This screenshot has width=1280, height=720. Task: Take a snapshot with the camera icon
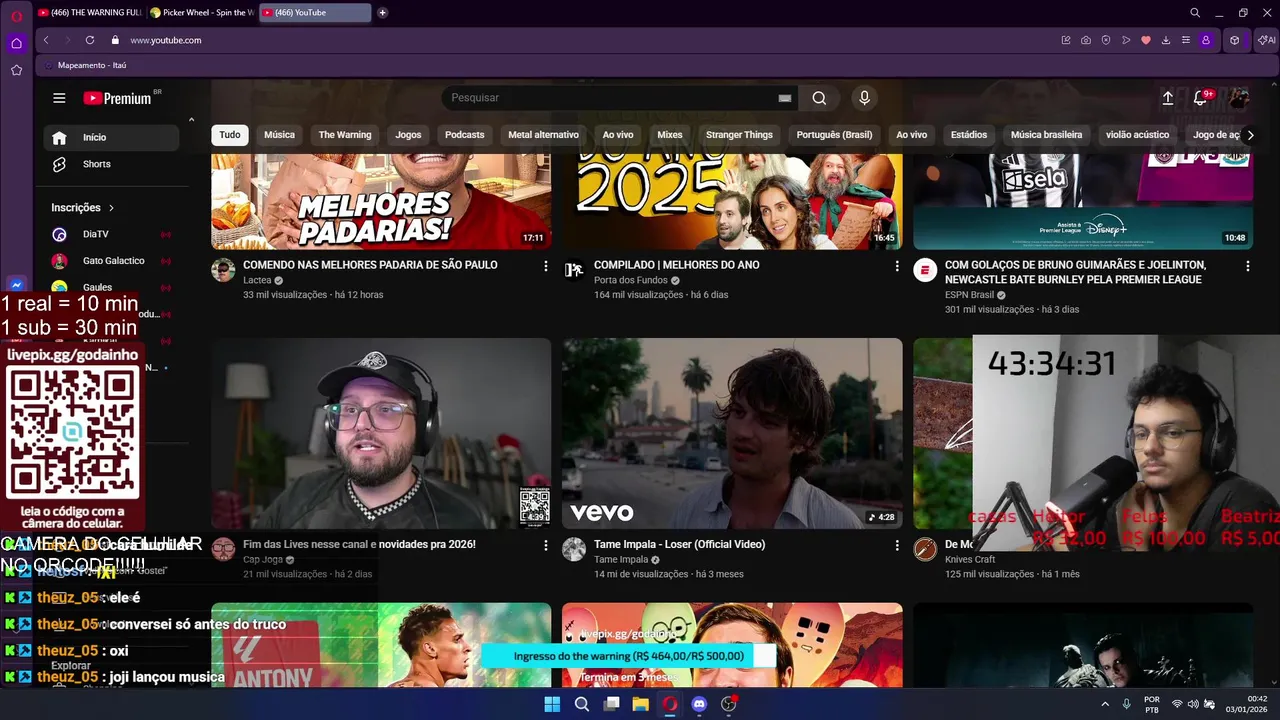pos(1086,40)
